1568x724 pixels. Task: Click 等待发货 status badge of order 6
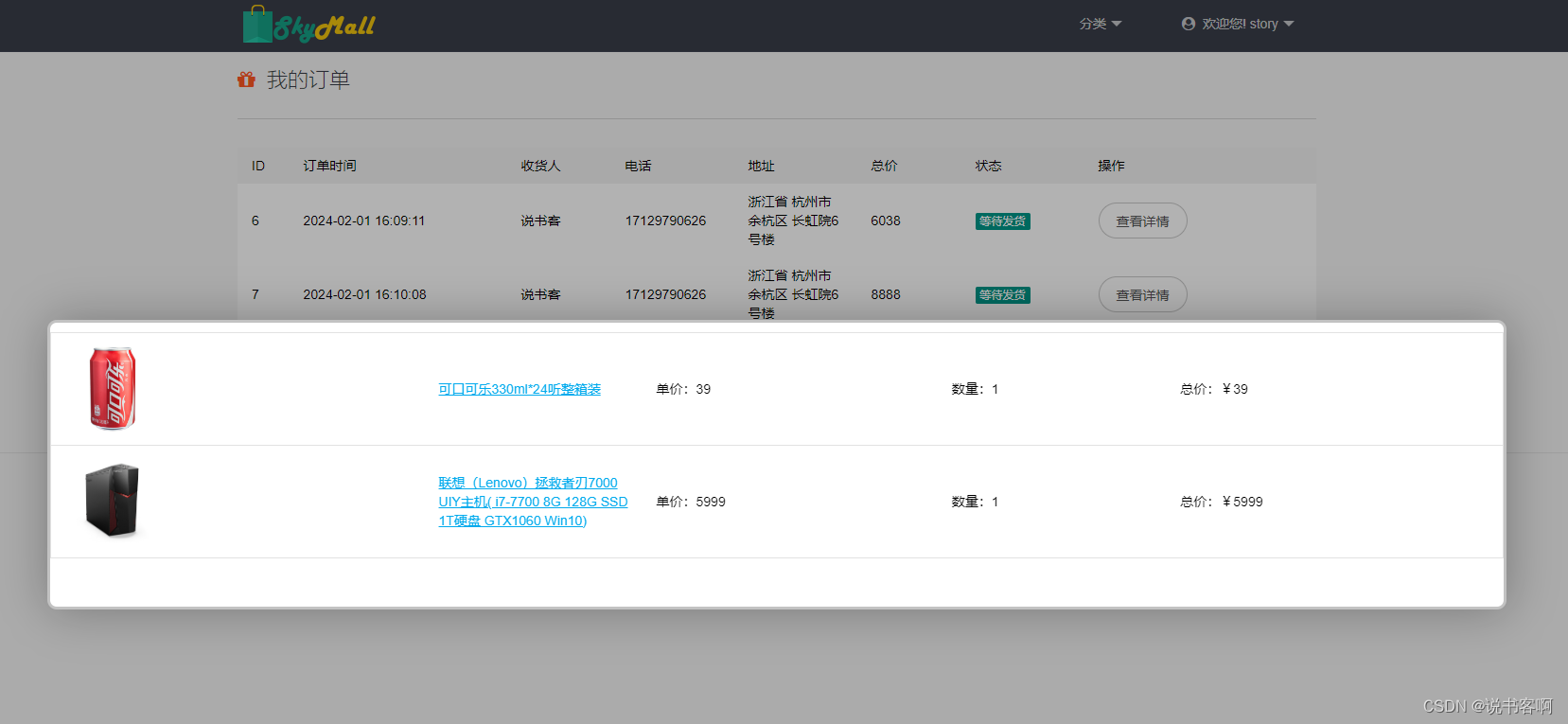[1002, 221]
